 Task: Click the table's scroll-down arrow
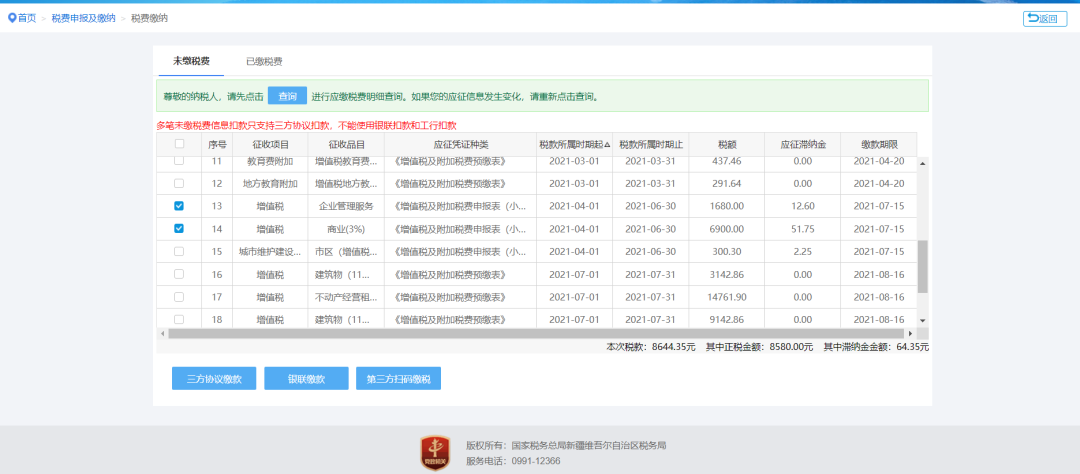click(x=923, y=320)
